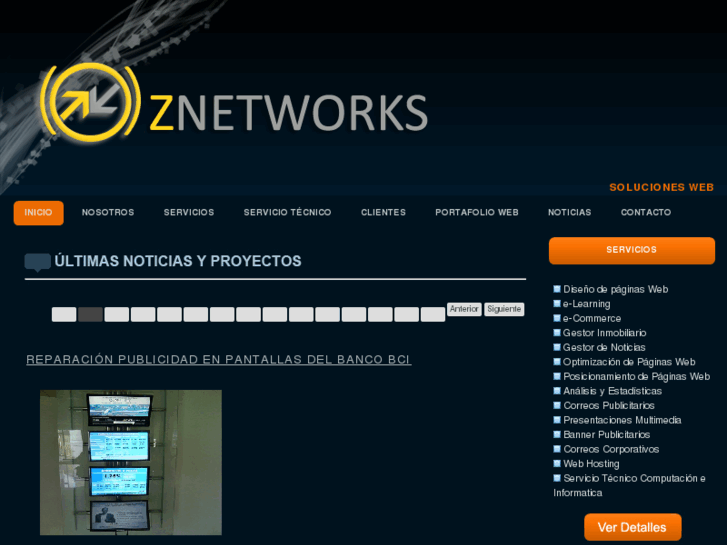Select the Análisis y Estadísticas text
This screenshot has height=545, width=727.
tap(612, 391)
